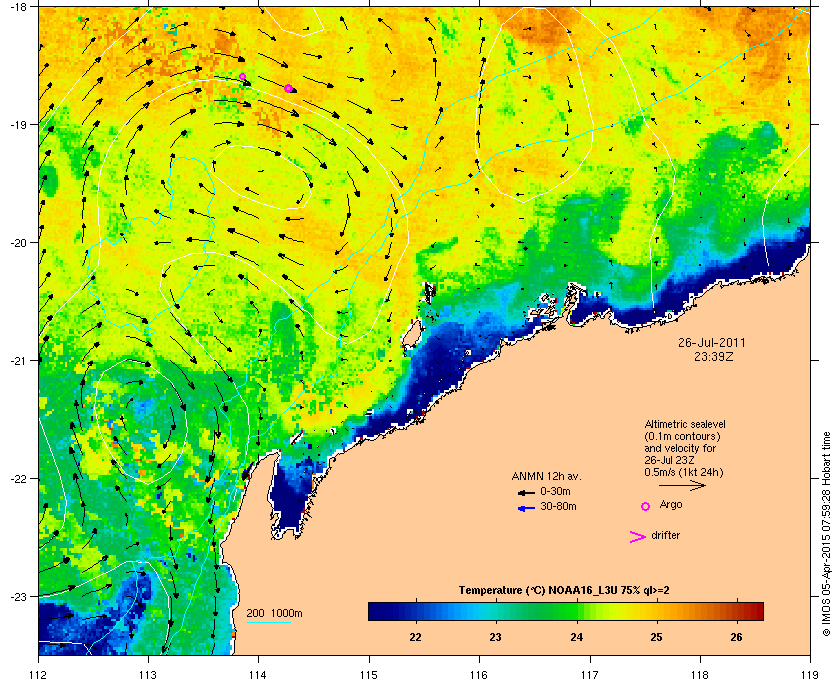Click the IMOS copyright timestamp text

click(827, 535)
